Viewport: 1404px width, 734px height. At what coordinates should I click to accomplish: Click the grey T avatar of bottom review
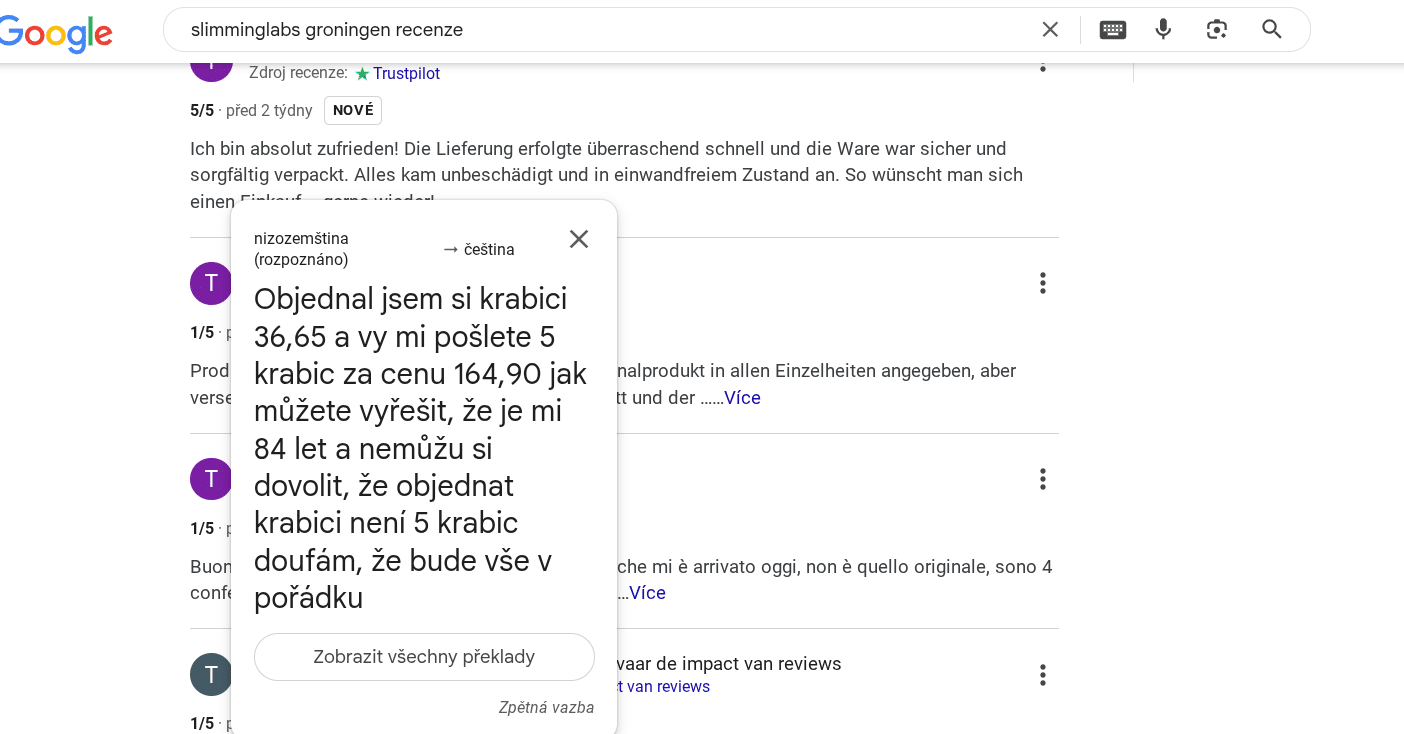click(x=211, y=674)
